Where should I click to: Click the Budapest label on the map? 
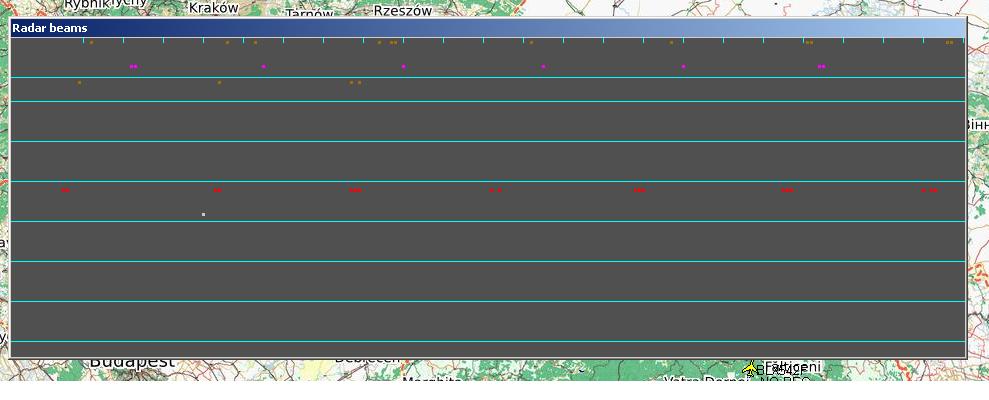[x=132, y=363]
